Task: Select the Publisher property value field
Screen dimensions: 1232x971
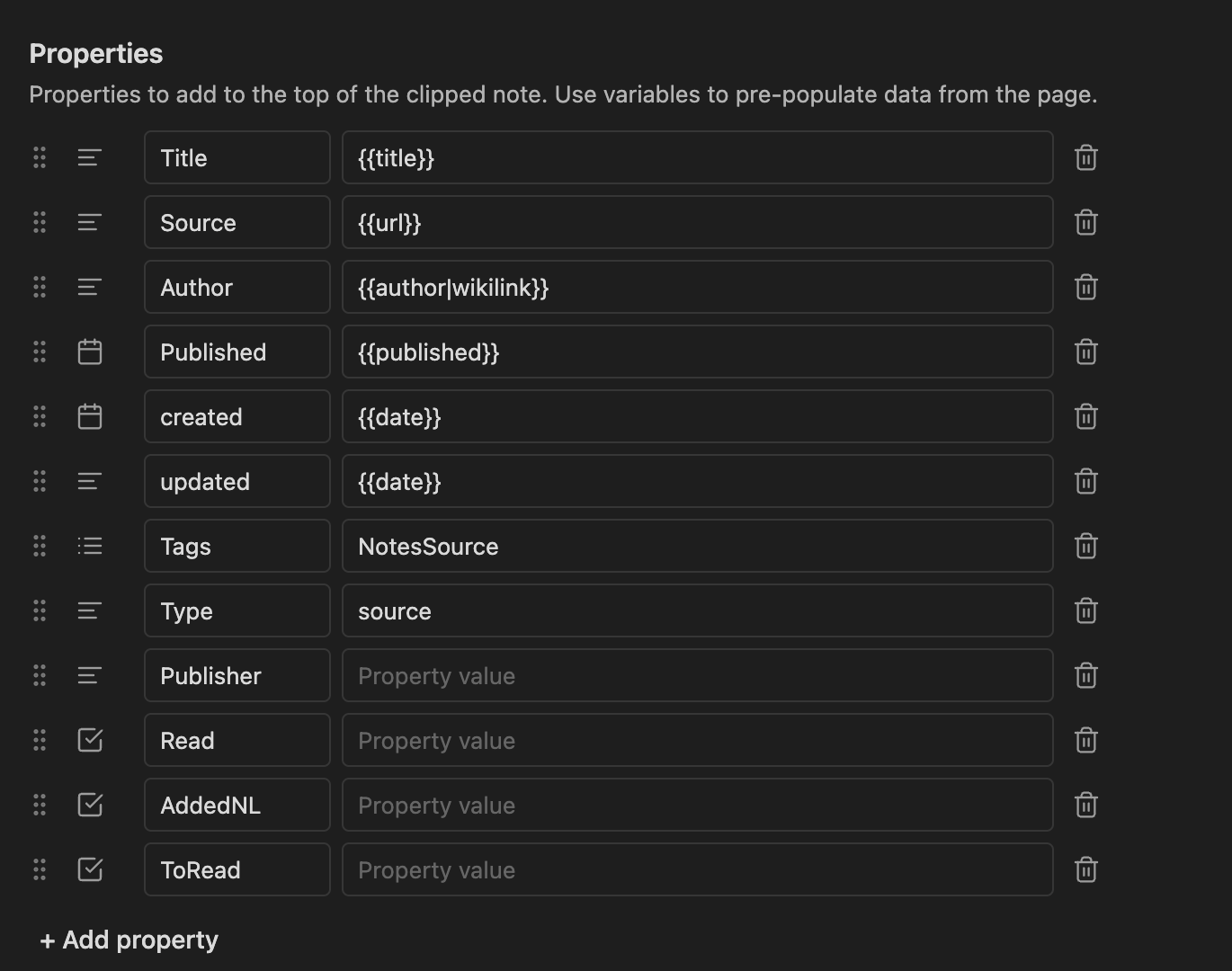Action: 697,675
